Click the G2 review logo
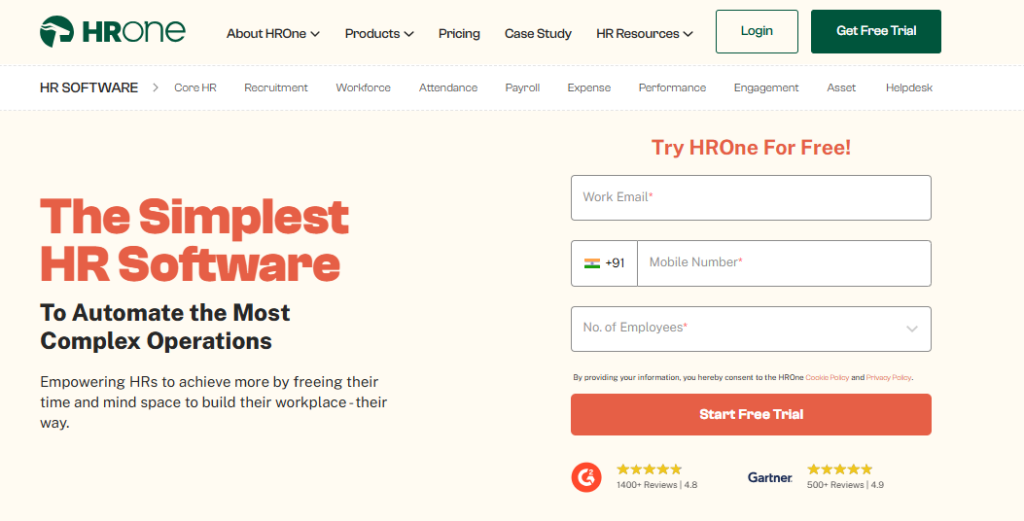This screenshot has width=1024, height=521. [586, 477]
